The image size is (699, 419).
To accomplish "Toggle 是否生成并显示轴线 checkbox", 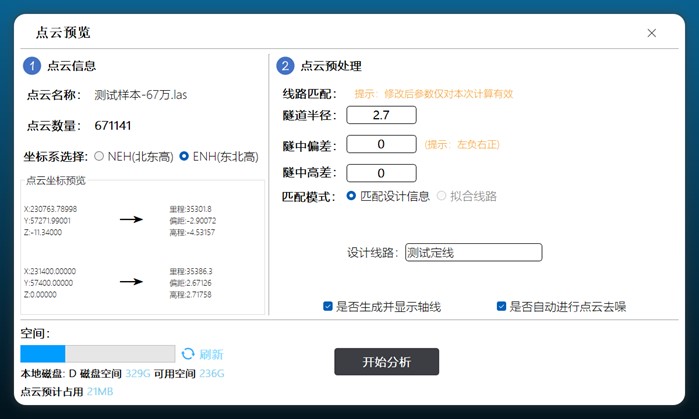I will click(x=328, y=306).
